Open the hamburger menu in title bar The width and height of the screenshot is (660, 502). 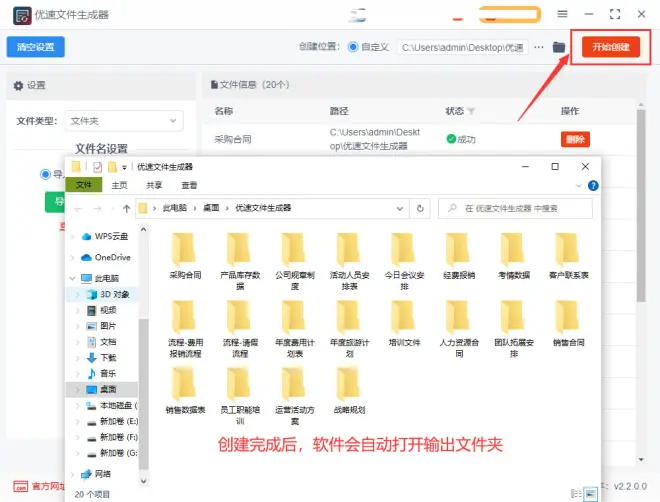pyautogui.click(x=562, y=14)
